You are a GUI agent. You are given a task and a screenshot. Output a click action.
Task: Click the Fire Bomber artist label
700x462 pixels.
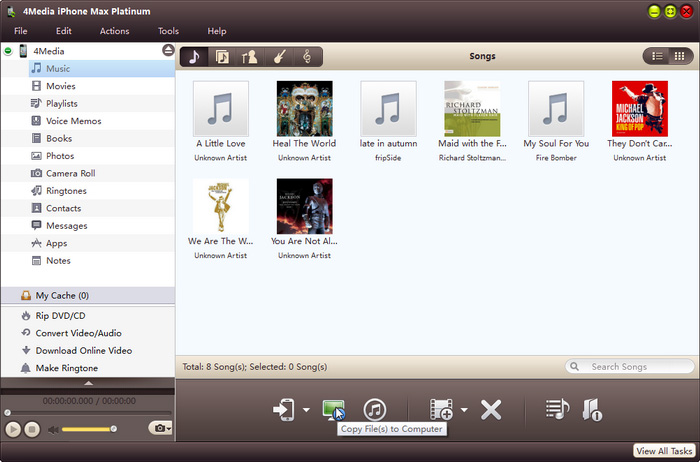556,158
